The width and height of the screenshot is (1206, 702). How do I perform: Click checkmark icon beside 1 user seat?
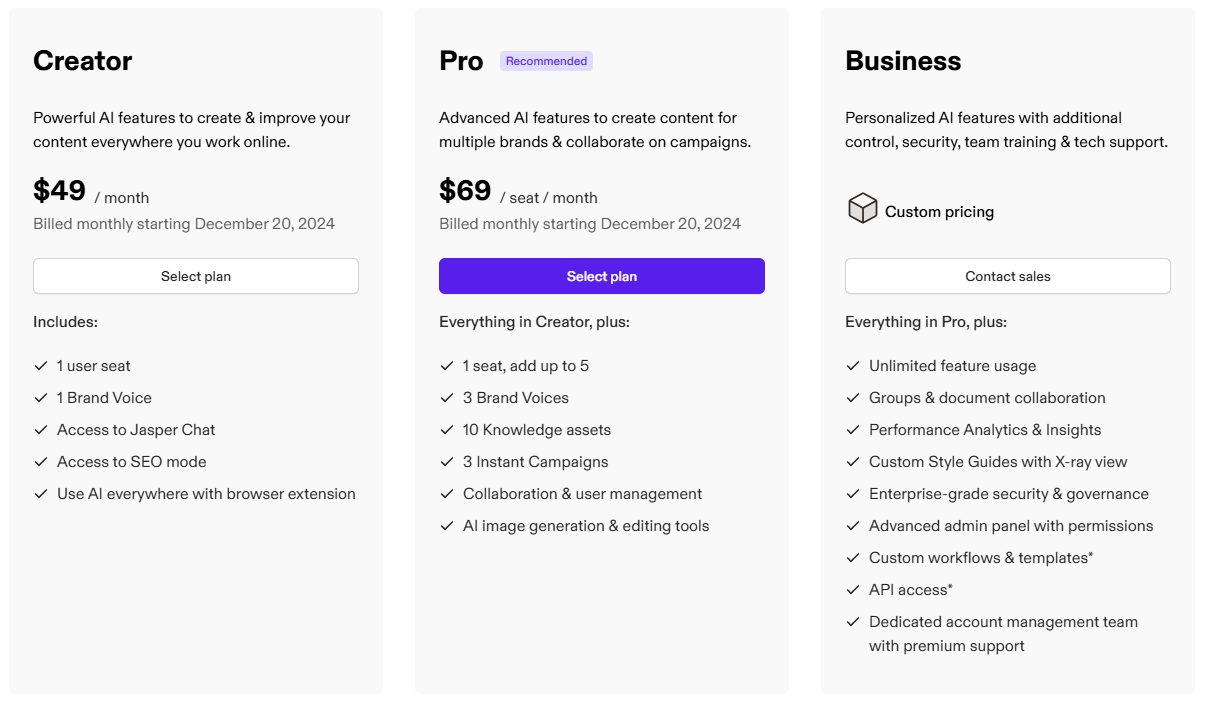[x=41, y=366]
